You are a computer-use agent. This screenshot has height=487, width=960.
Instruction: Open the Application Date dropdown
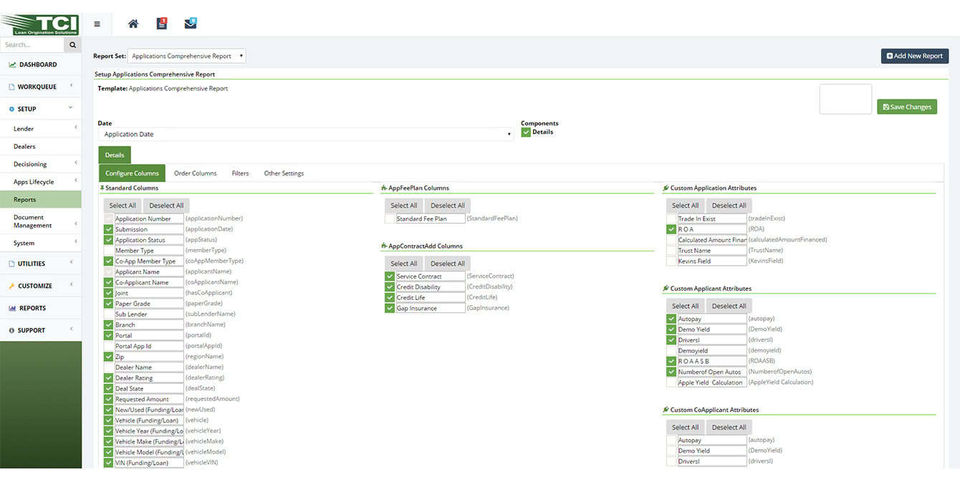point(306,134)
